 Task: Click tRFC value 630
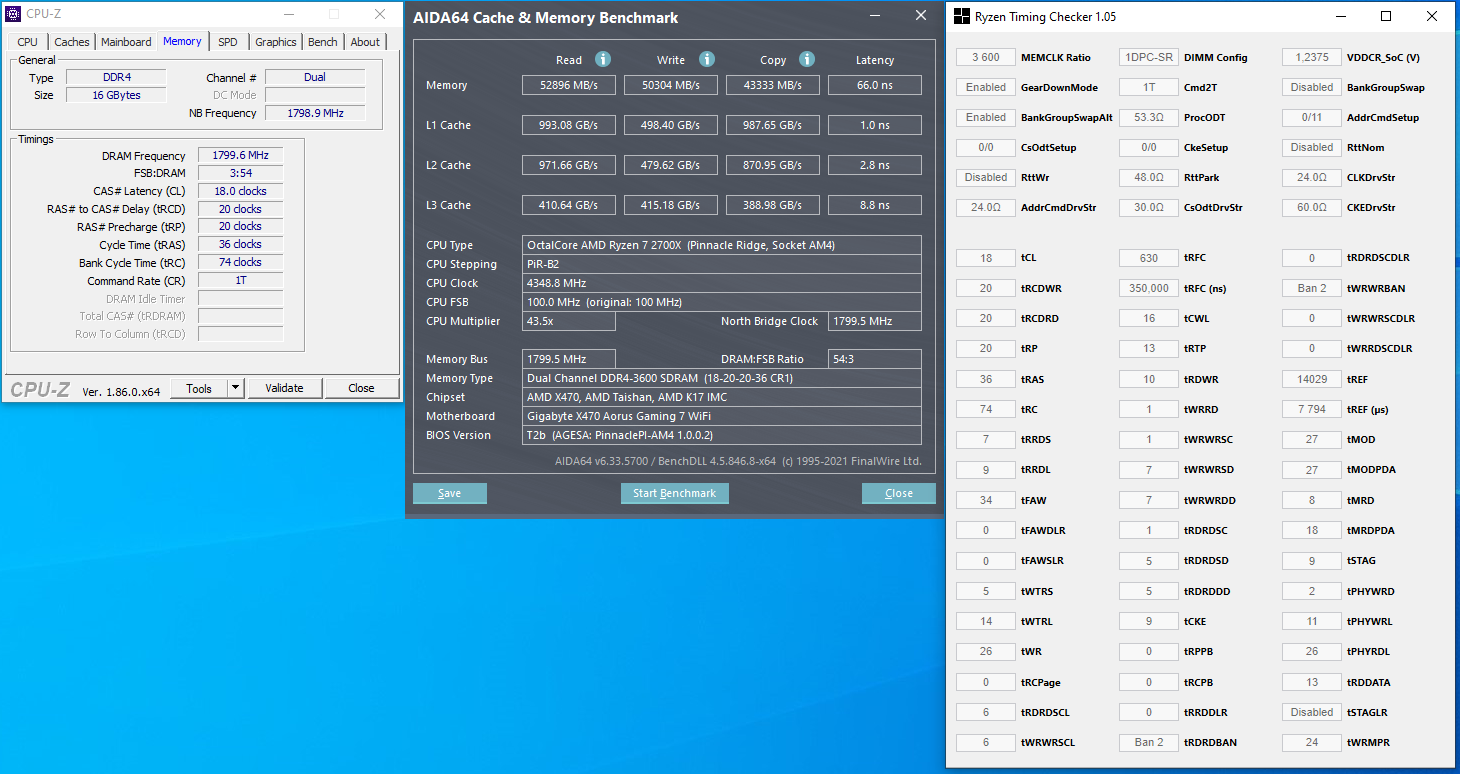(1149, 257)
